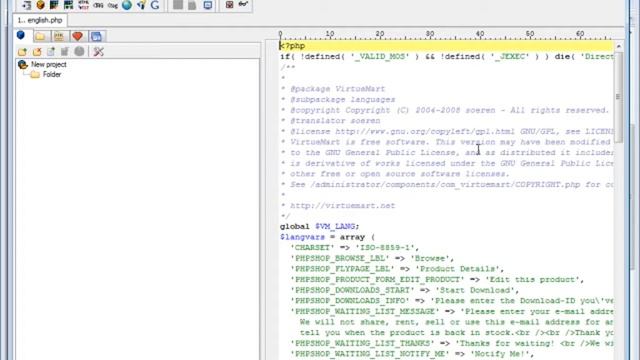640x360 pixels.
Task: Click the arrow-with-lines icon left of cube
Action: pos(27,5)
